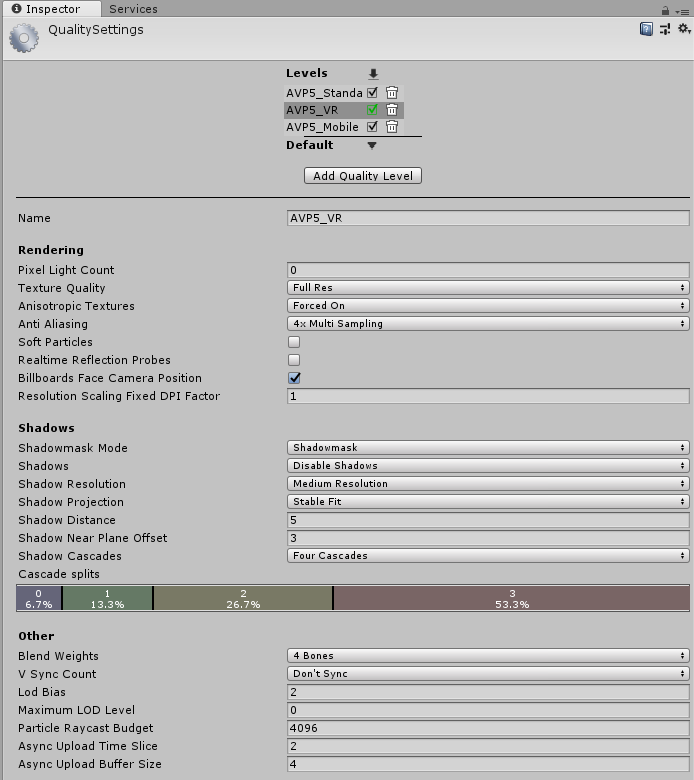The width and height of the screenshot is (694, 780).
Task: Open the Shadow Projection dropdown
Action: [x=488, y=501]
